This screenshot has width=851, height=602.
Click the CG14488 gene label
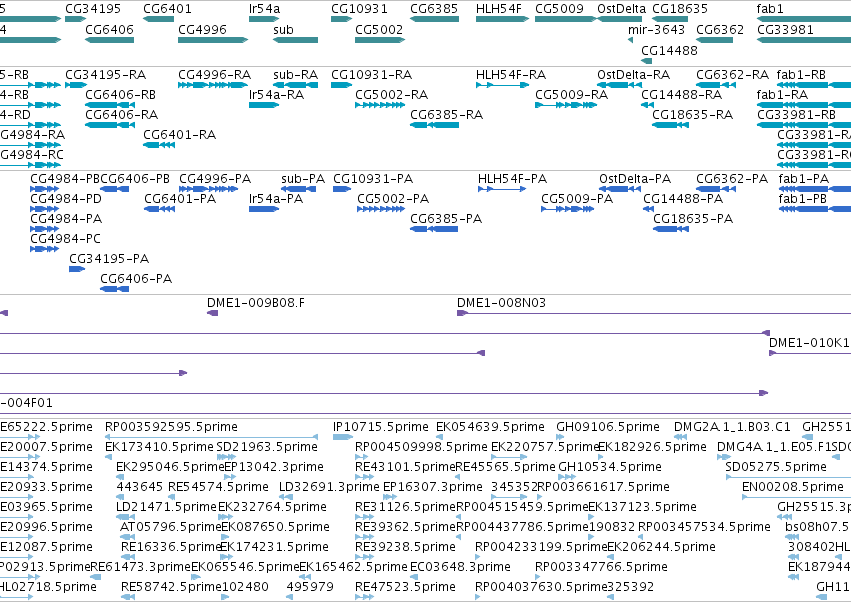coord(669,50)
